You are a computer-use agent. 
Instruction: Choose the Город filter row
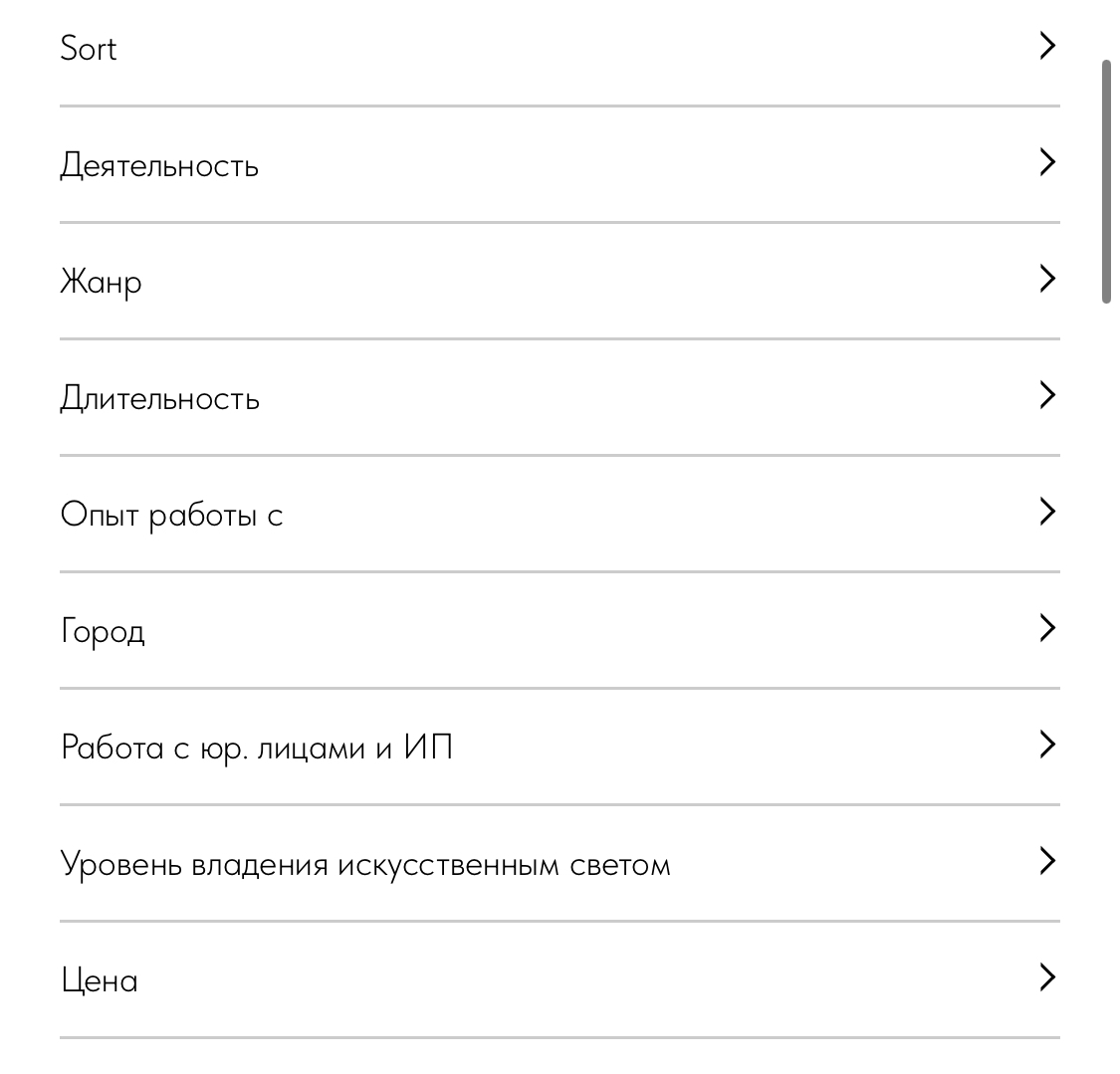(560, 630)
